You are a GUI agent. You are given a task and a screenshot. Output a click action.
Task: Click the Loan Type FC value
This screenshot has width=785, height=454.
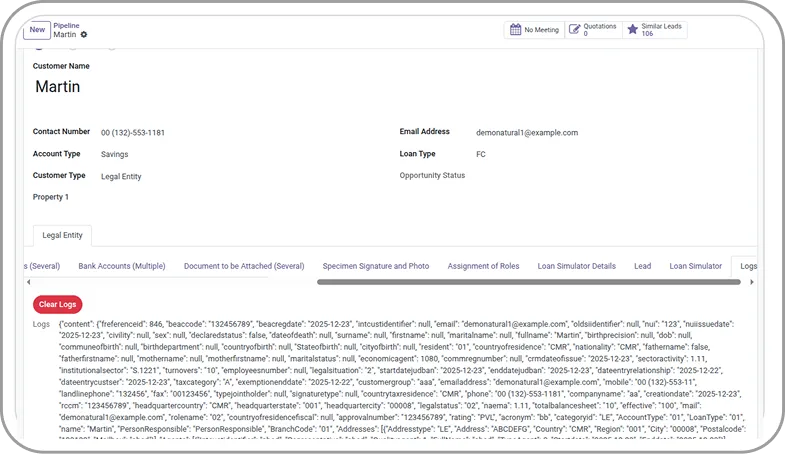[x=481, y=154]
